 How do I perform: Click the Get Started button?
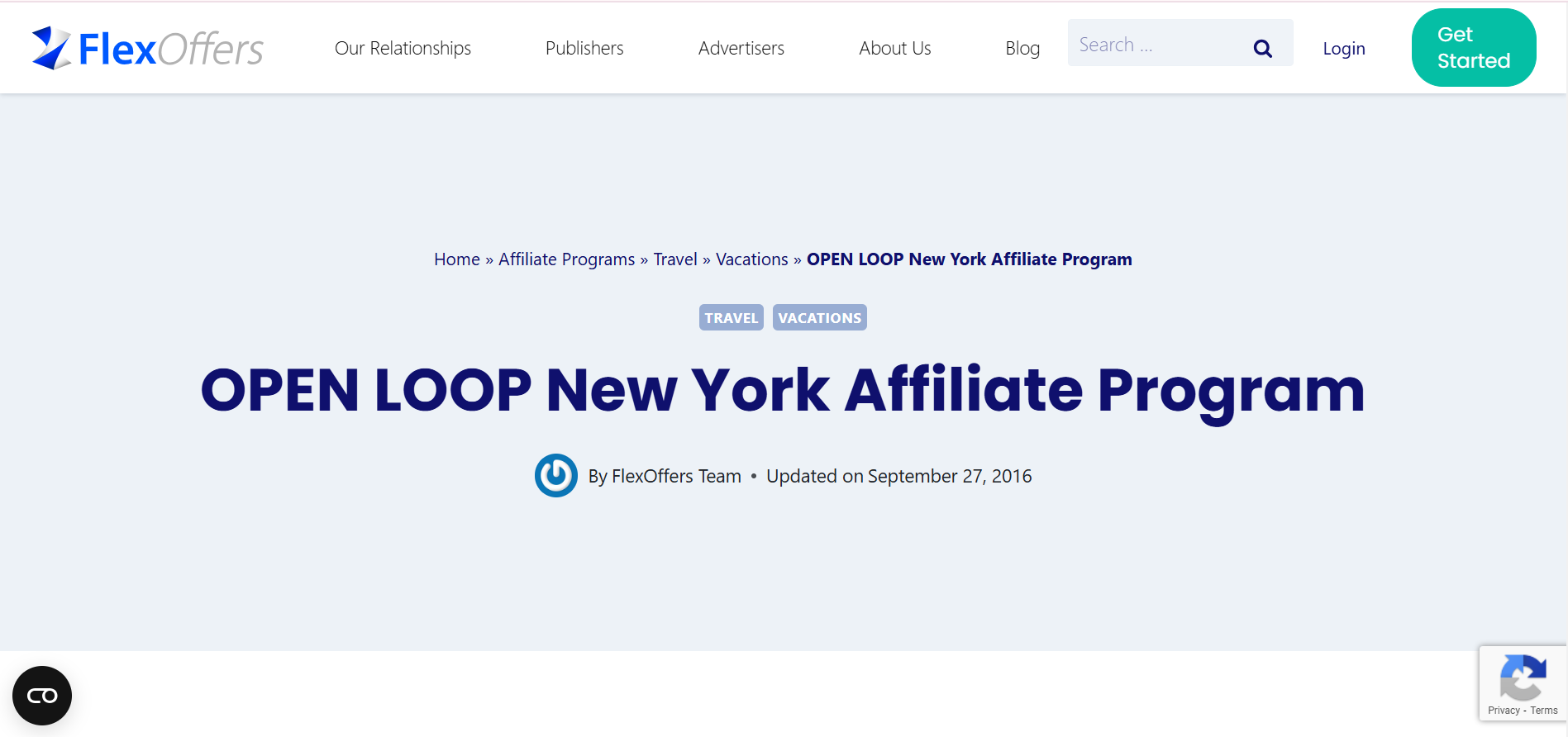point(1474,47)
